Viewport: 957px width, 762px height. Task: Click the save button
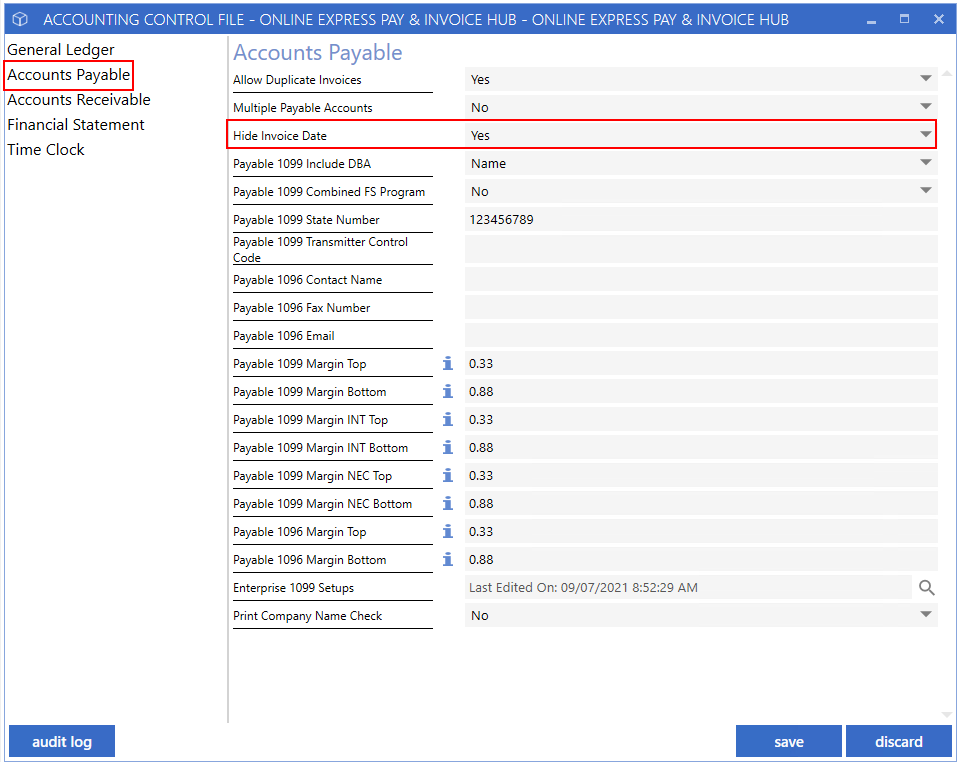click(x=789, y=741)
